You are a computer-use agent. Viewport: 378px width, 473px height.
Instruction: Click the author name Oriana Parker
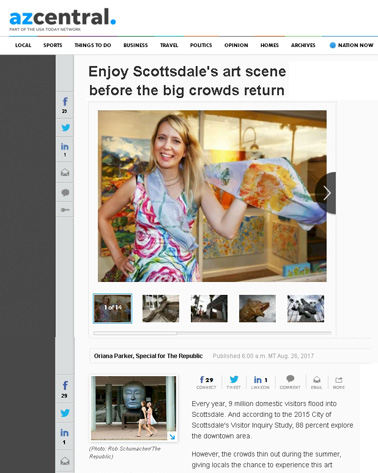click(x=113, y=356)
